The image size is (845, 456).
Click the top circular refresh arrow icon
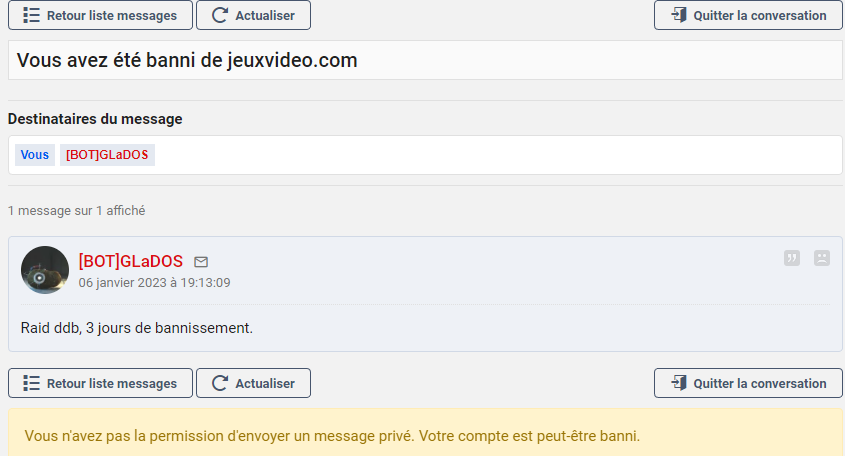coord(220,16)
